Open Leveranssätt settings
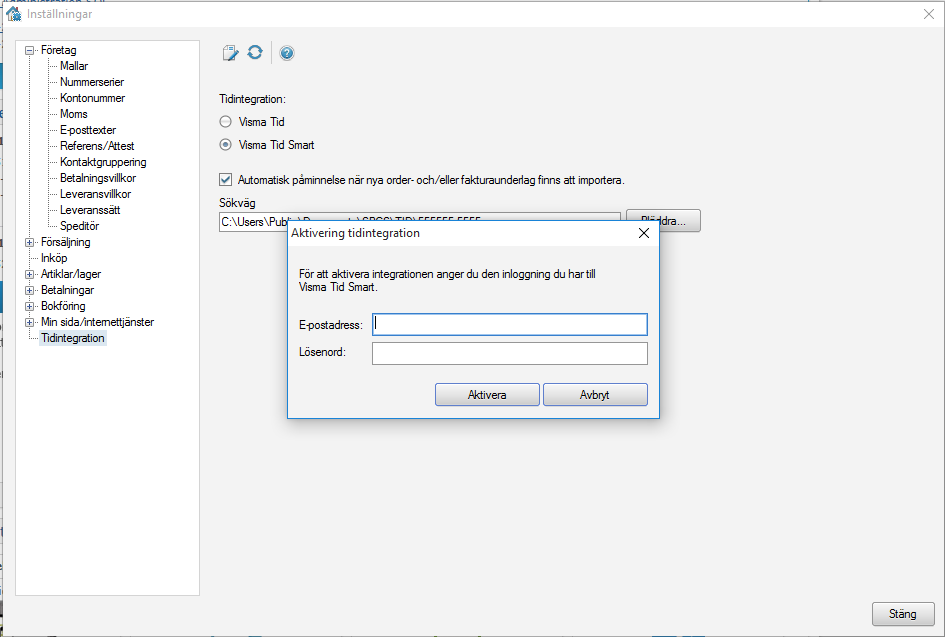Viewport: 945px width, 637px height. (x=90, y=210)
